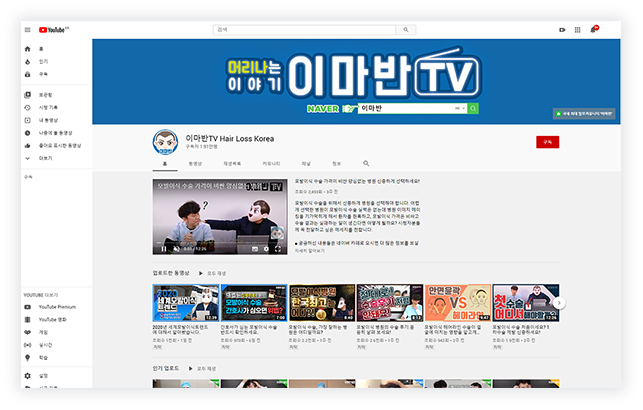Click the featured video progress bar
The image size is (643, 410).
click(x=220, y=243)
